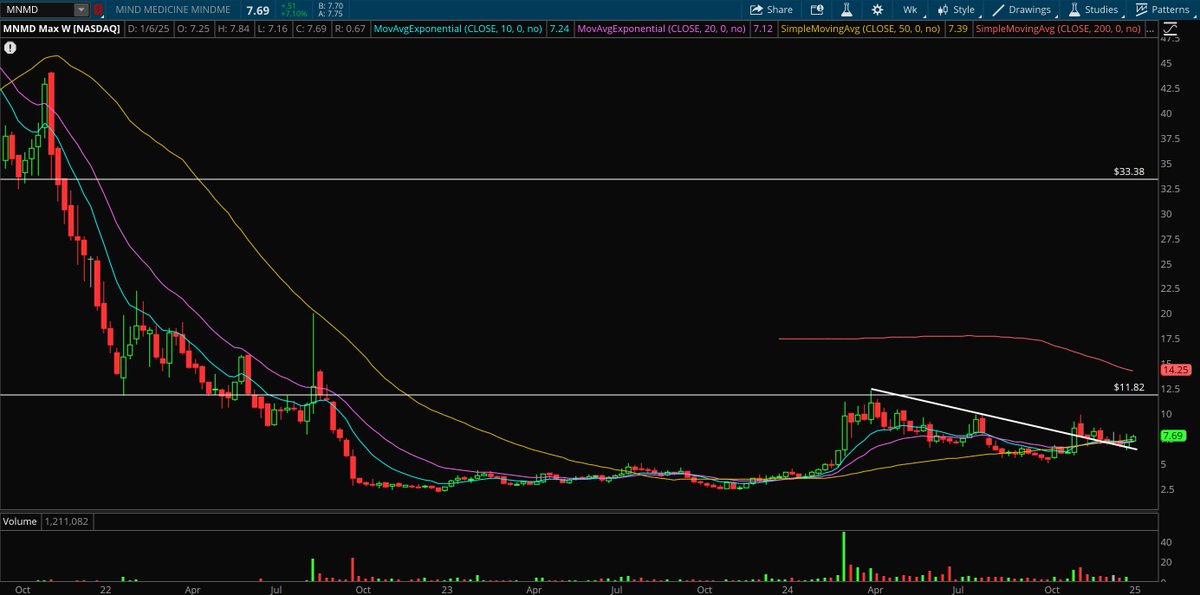Viewport: 1200px width, 595px height.
Task: Click the last price 7.69 in header
Action: pos(260,10)
